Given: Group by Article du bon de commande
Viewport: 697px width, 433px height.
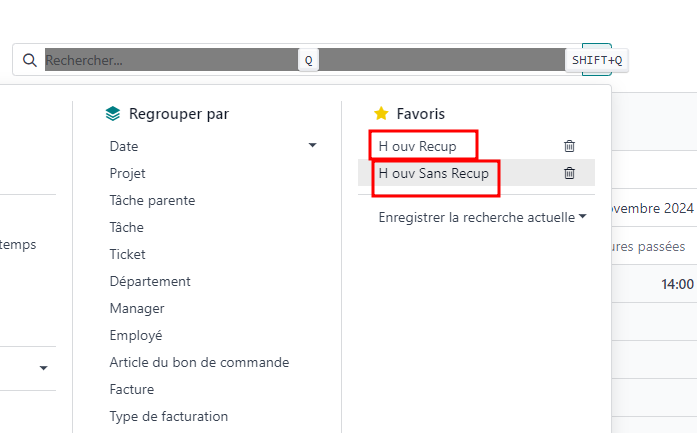Looking at the screenshot, I should (199, 362).
